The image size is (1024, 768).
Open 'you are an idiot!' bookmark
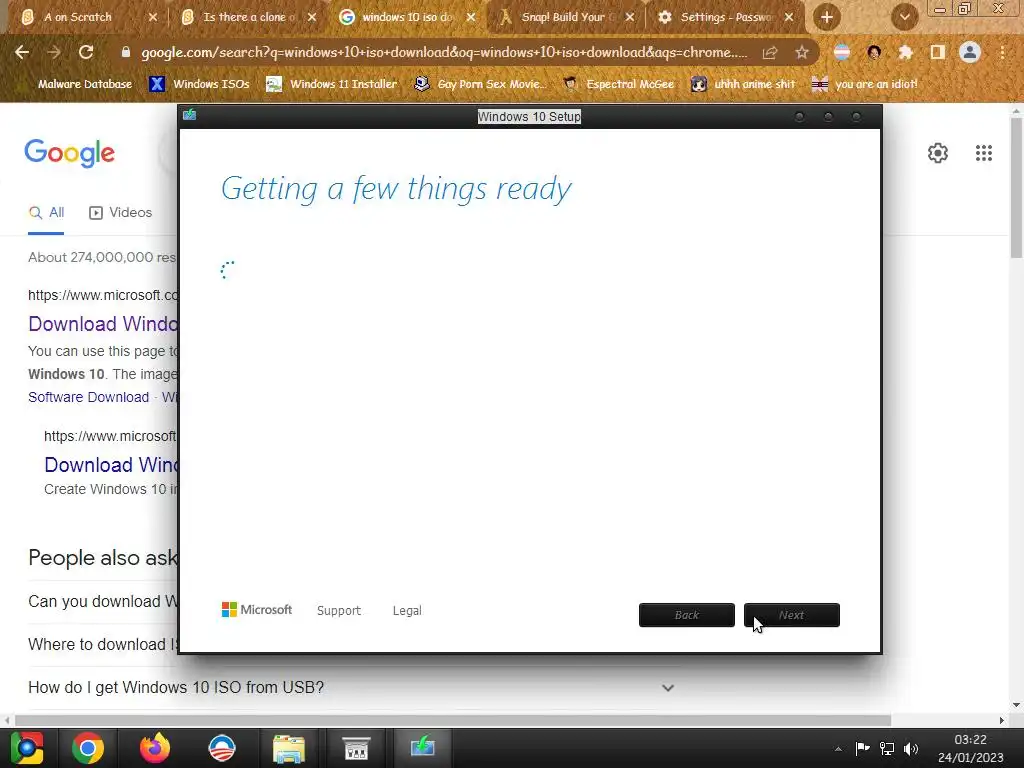click(865, 84)
